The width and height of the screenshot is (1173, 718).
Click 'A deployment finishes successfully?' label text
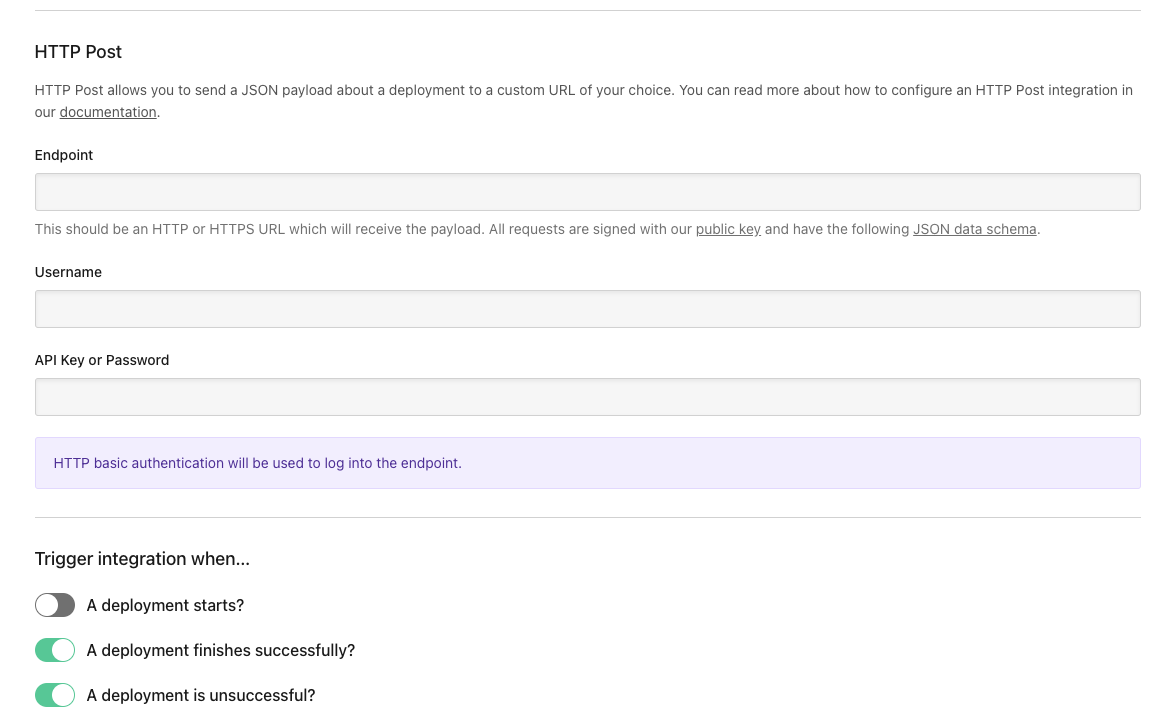(x=221, y=650)
